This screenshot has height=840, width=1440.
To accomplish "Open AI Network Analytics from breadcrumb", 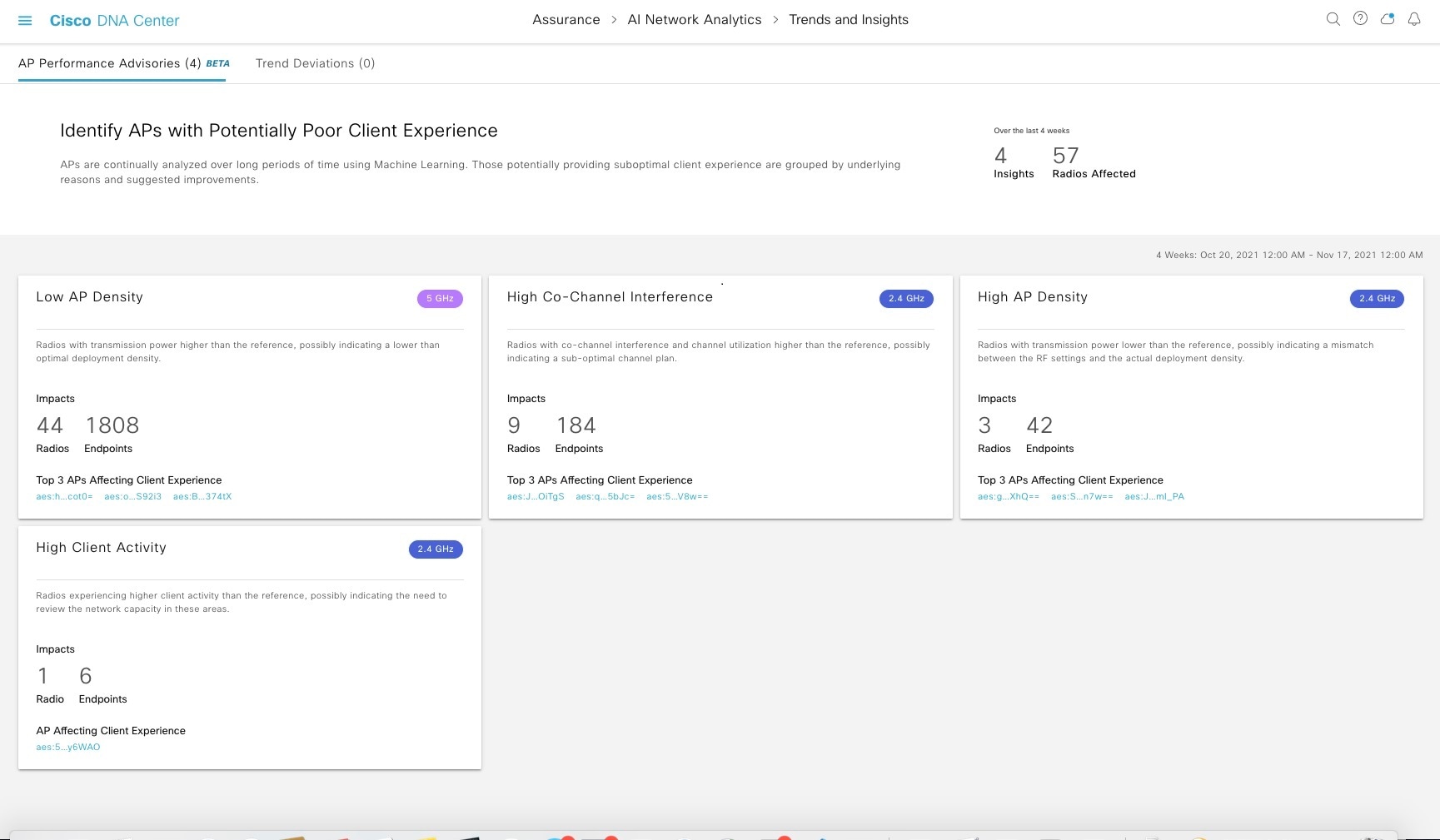I will click(694, 19).
